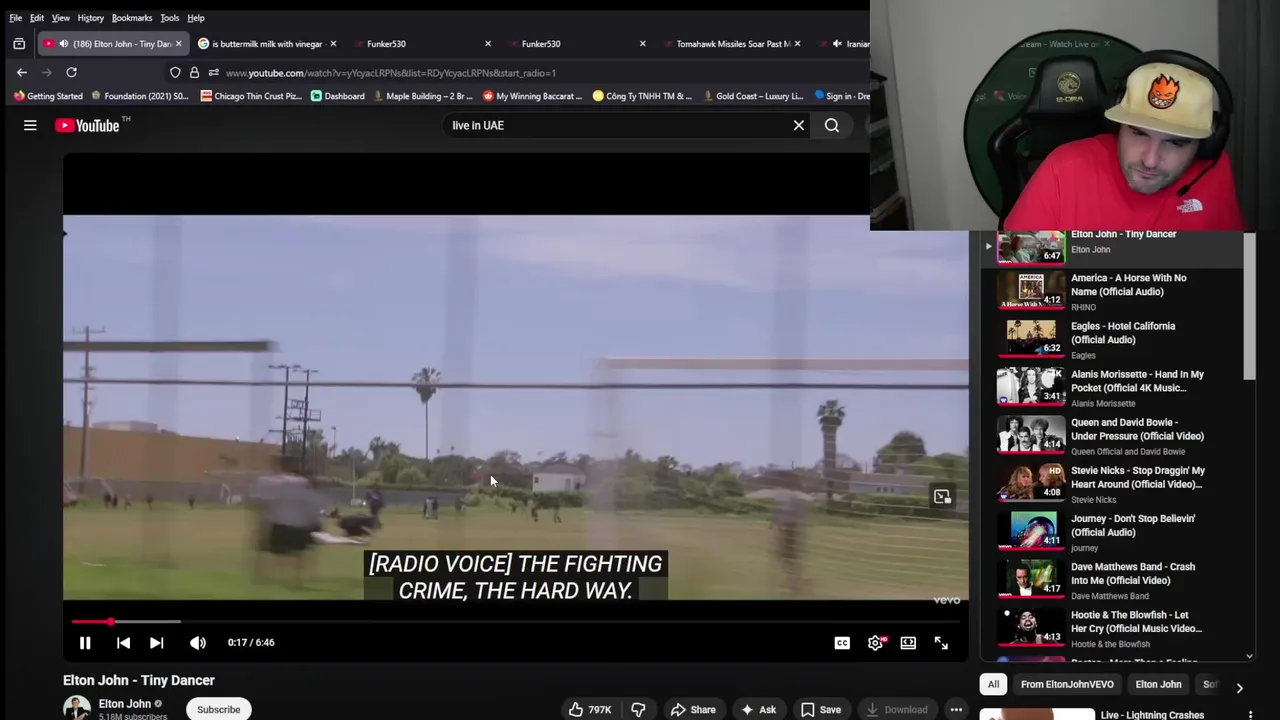This screenshot has height=720, width=1280.
Task: Open the Getting Started bookmark
Action: 48,96
